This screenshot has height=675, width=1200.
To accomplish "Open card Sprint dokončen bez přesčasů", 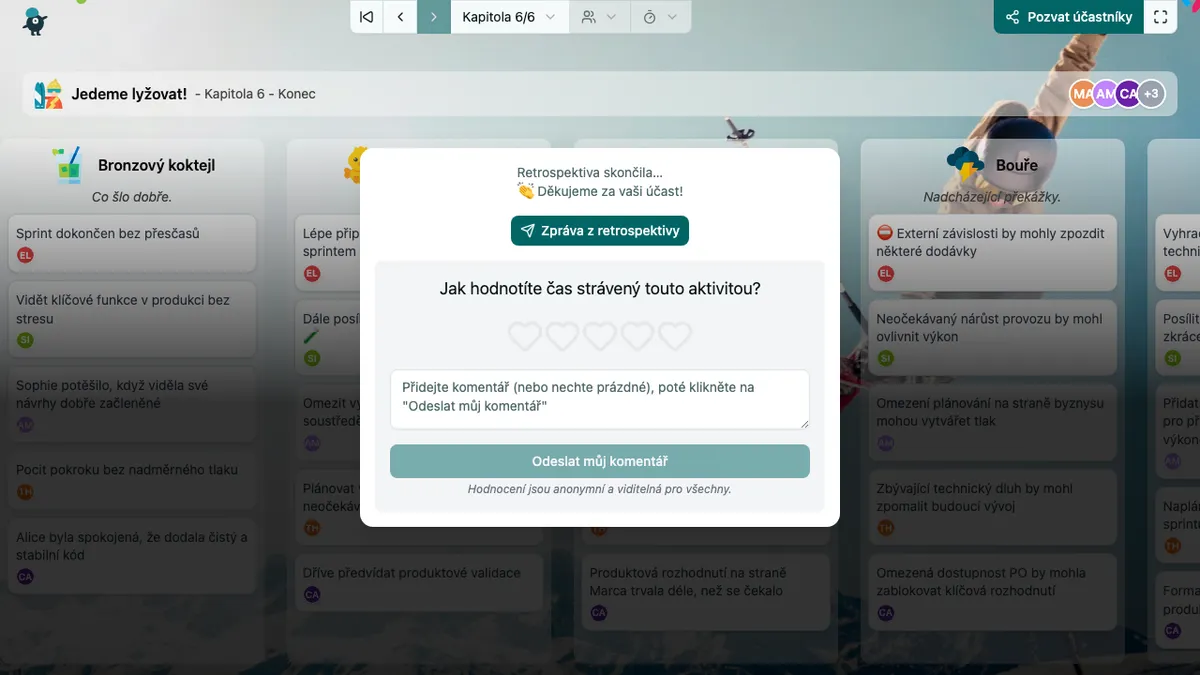I will tap(132, 243).
